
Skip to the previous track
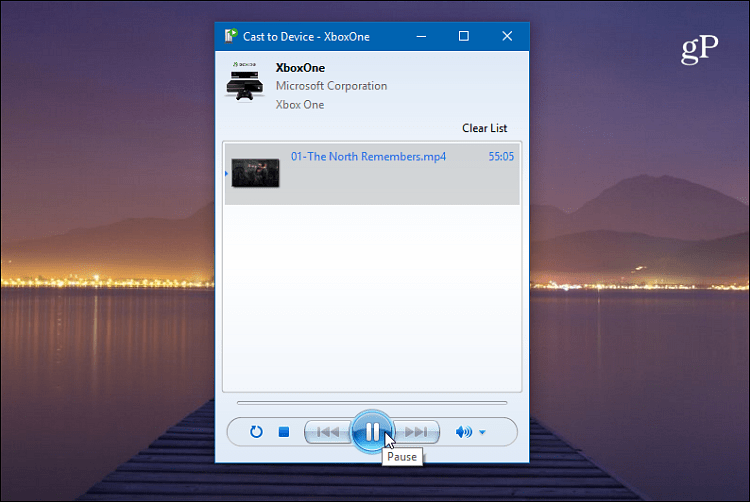pyautogui.click(x=328, y=432)
